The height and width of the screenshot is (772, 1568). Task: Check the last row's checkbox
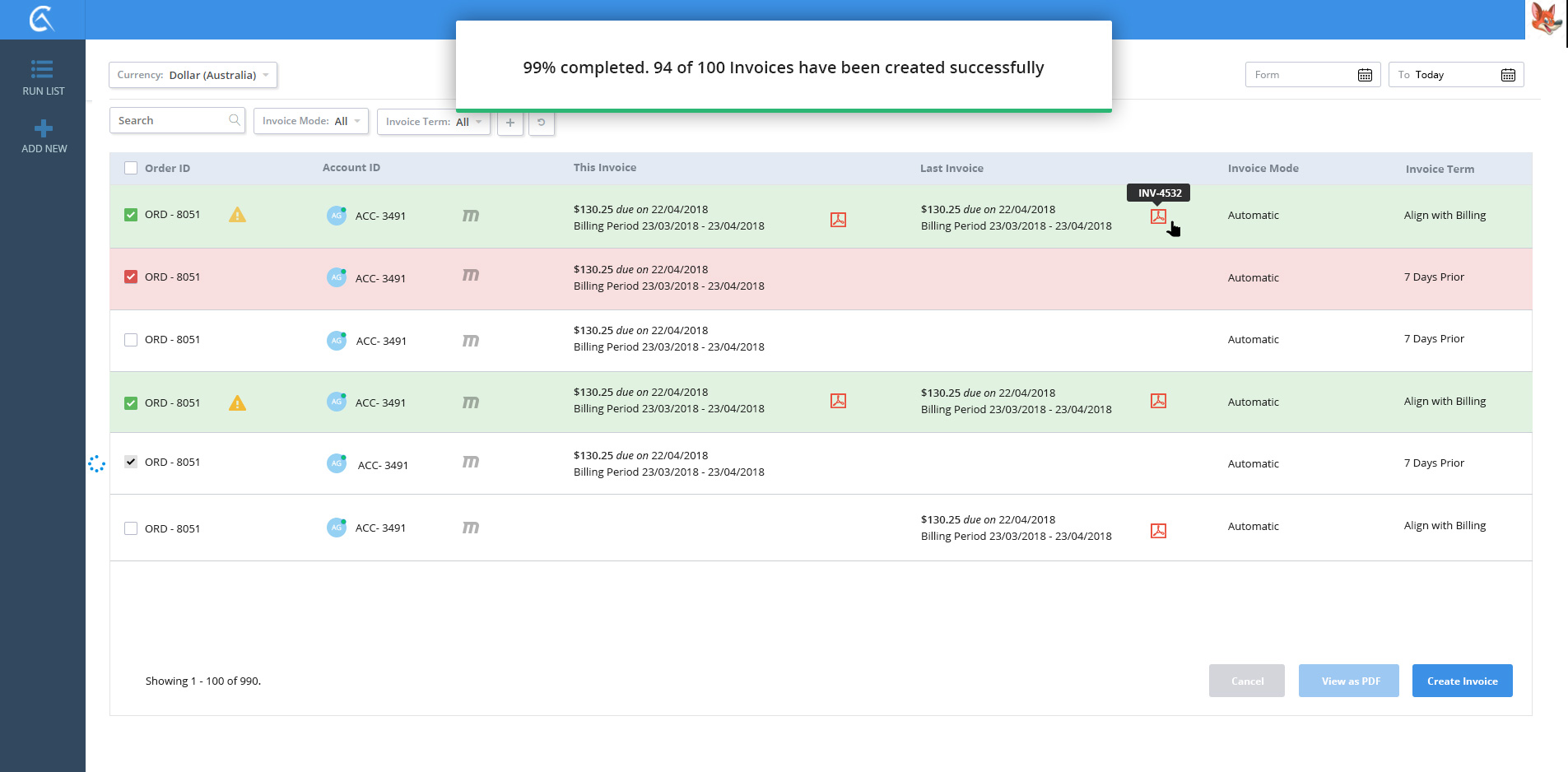tap(131, 528)
